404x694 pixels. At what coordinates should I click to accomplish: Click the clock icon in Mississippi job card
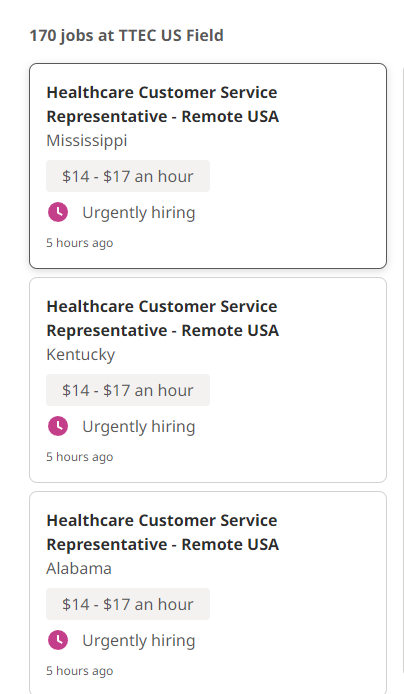click(58, 212)
